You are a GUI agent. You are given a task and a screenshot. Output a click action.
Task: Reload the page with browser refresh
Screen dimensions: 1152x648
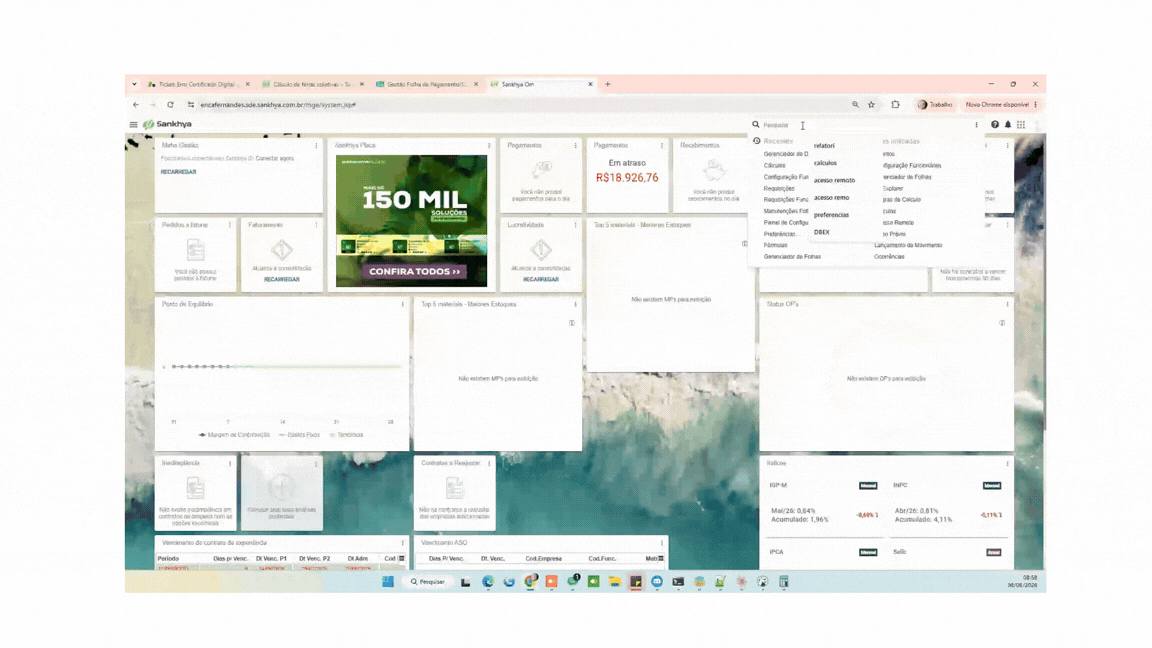(x=170, y=104)
